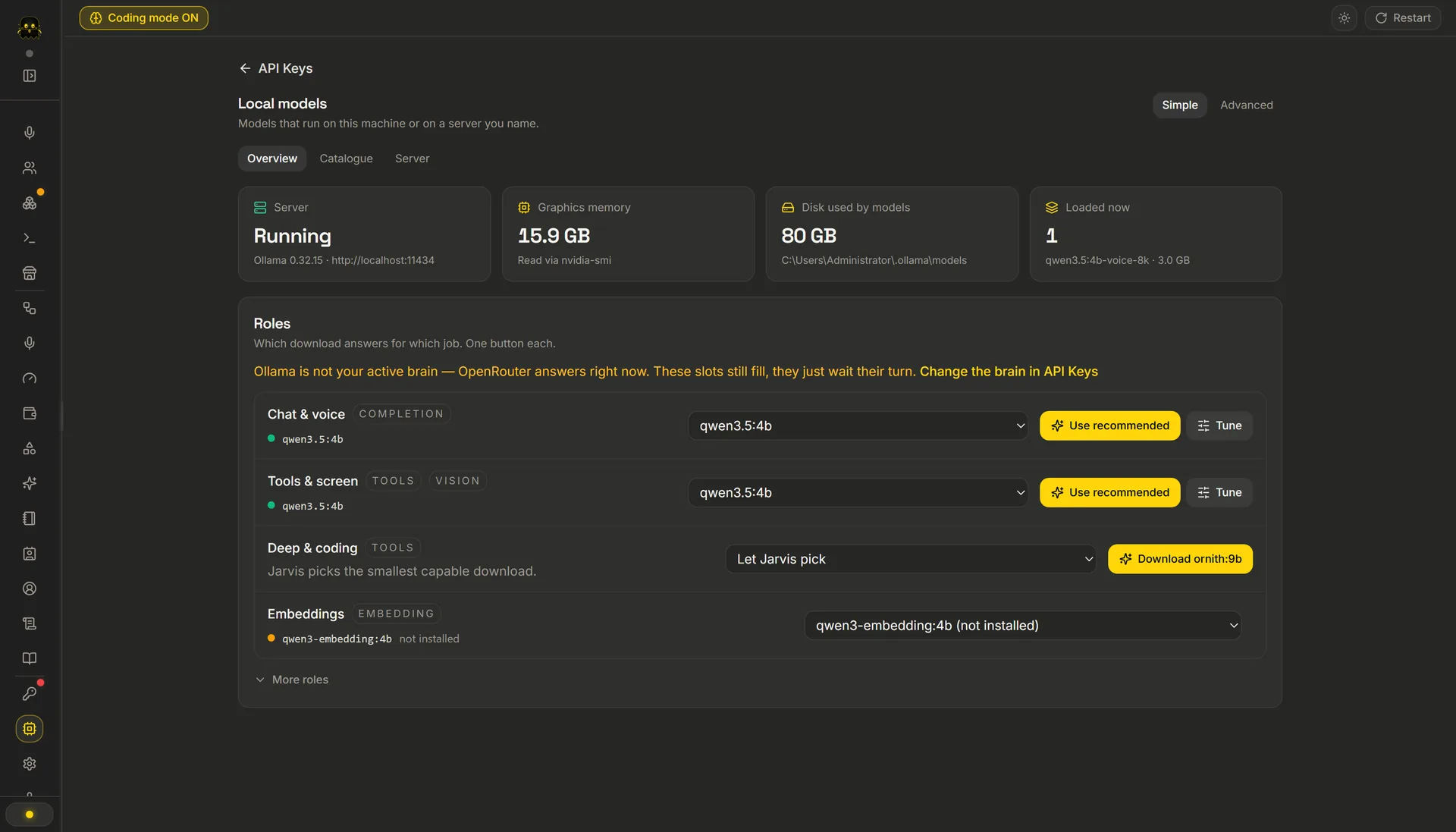Open the Embeddings qwen3-embedding:4b dropdown

pyautogui.click(x=1022, y=626)
